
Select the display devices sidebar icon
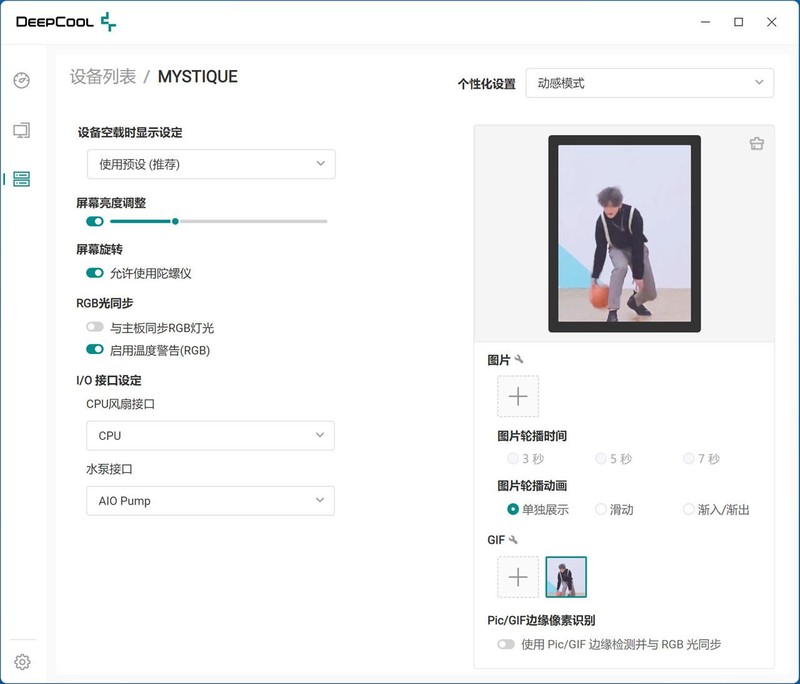[21, 131]
